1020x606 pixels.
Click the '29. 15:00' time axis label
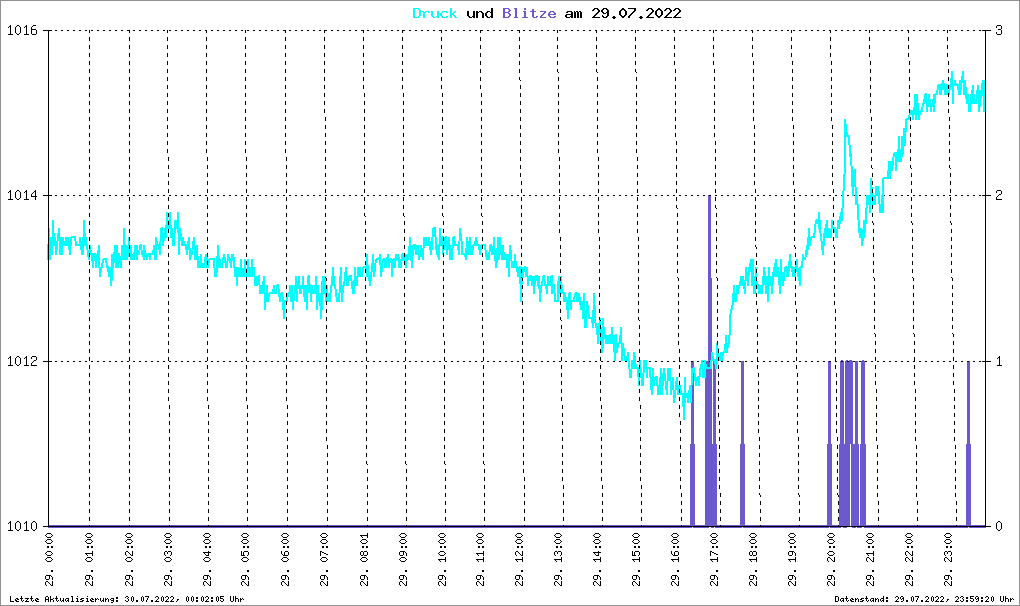[x=636, y=560]
